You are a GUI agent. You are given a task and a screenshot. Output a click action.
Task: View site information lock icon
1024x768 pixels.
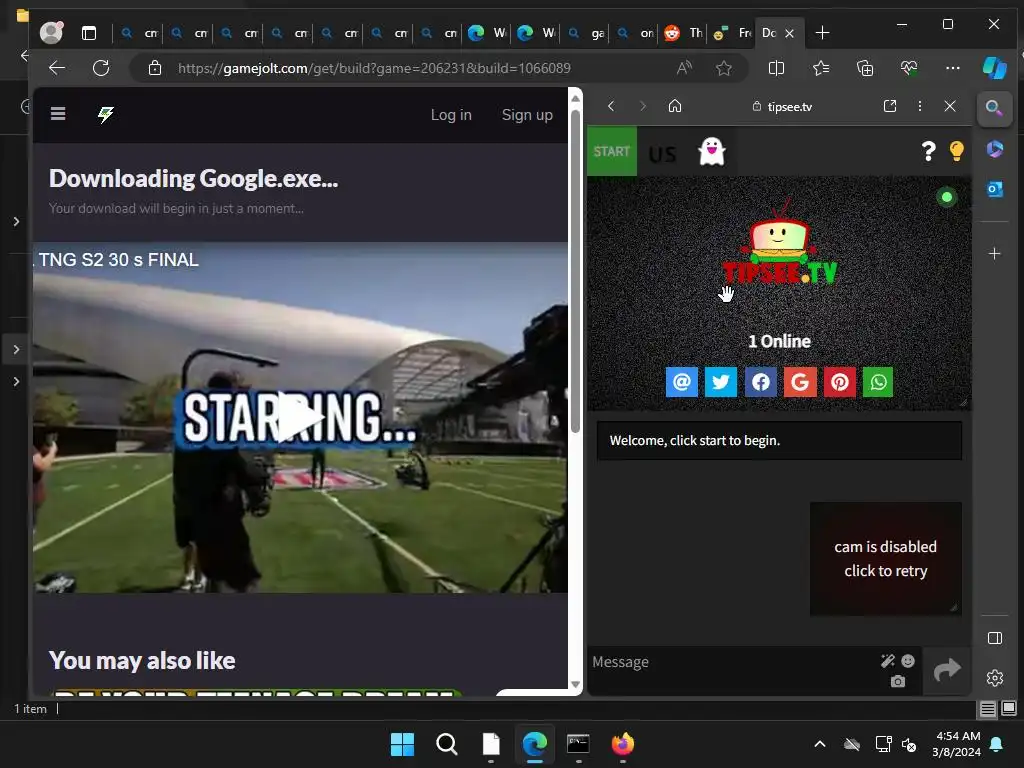click(155, 68)
